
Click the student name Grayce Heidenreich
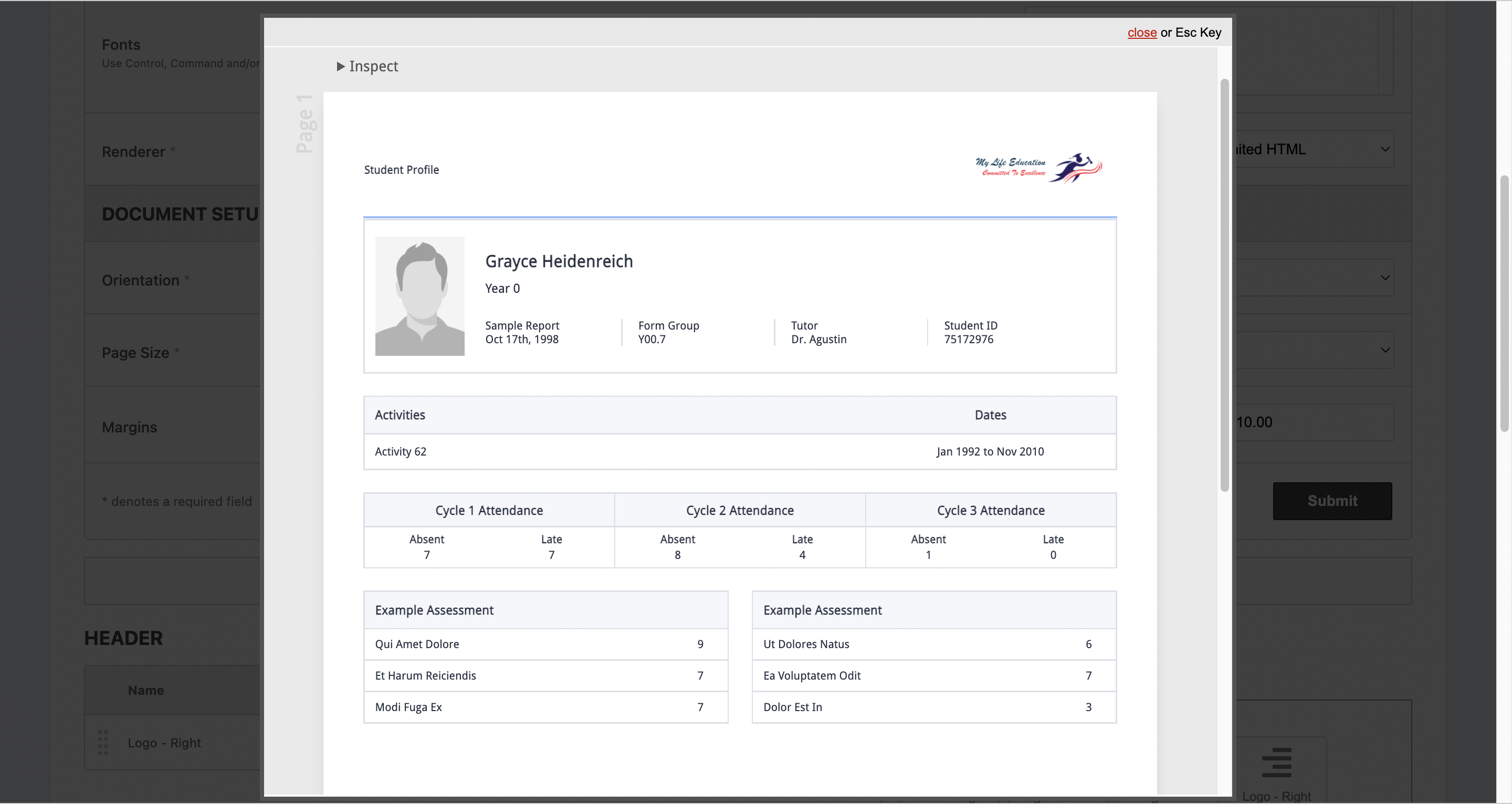click(559, 261)
